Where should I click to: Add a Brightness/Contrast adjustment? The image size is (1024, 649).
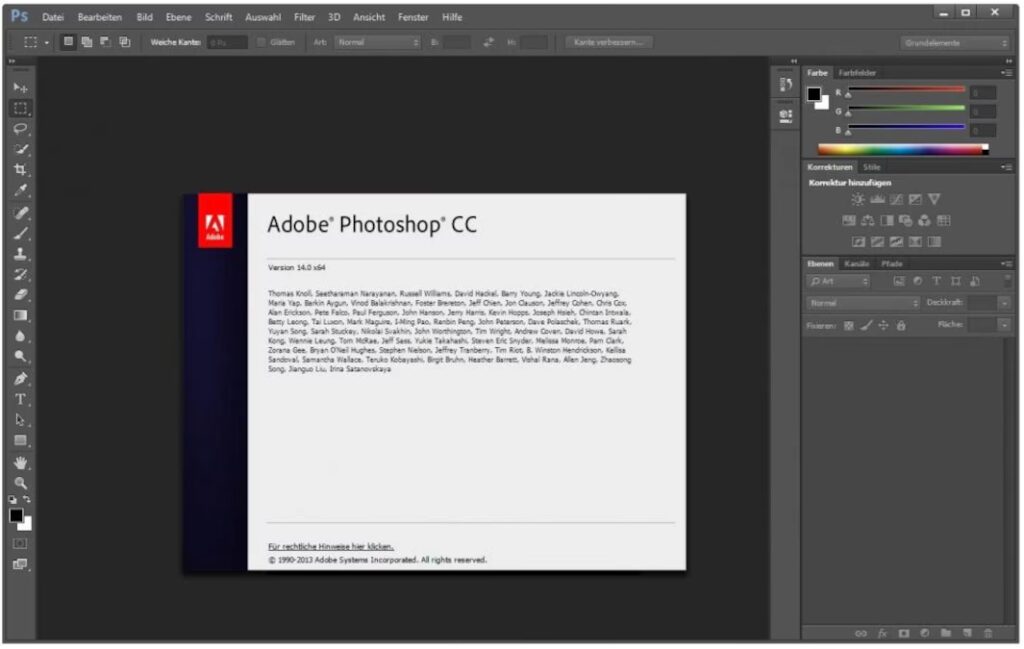pyautogui.click(x=857, y=200)
